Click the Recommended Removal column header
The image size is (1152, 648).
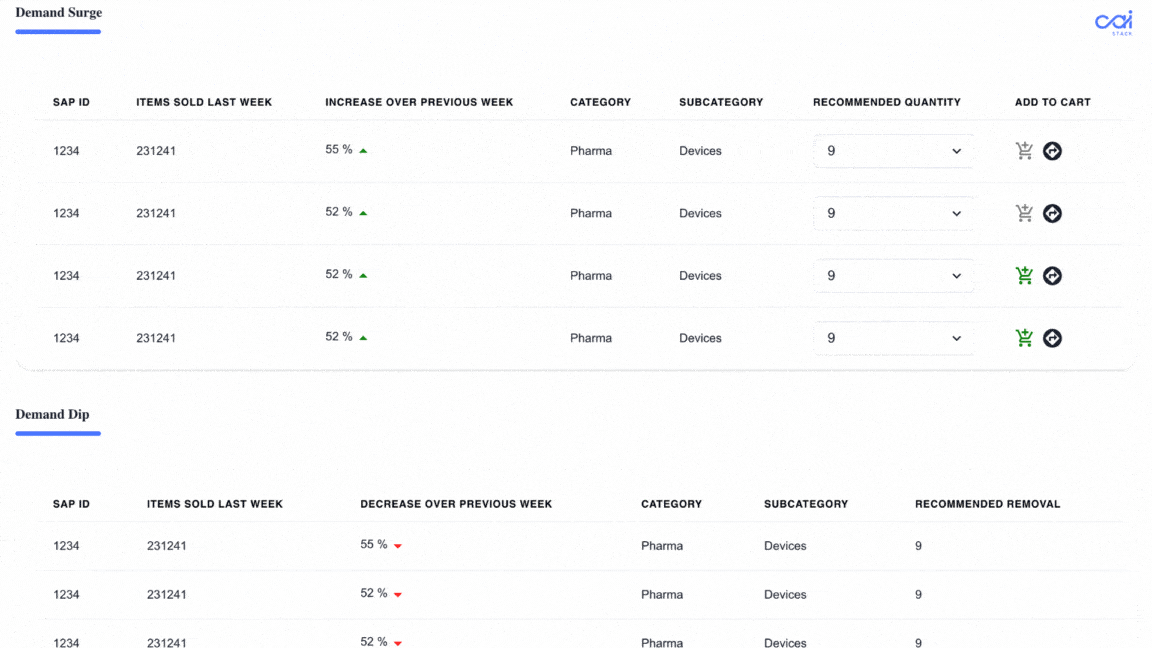(x=987, y=504)
